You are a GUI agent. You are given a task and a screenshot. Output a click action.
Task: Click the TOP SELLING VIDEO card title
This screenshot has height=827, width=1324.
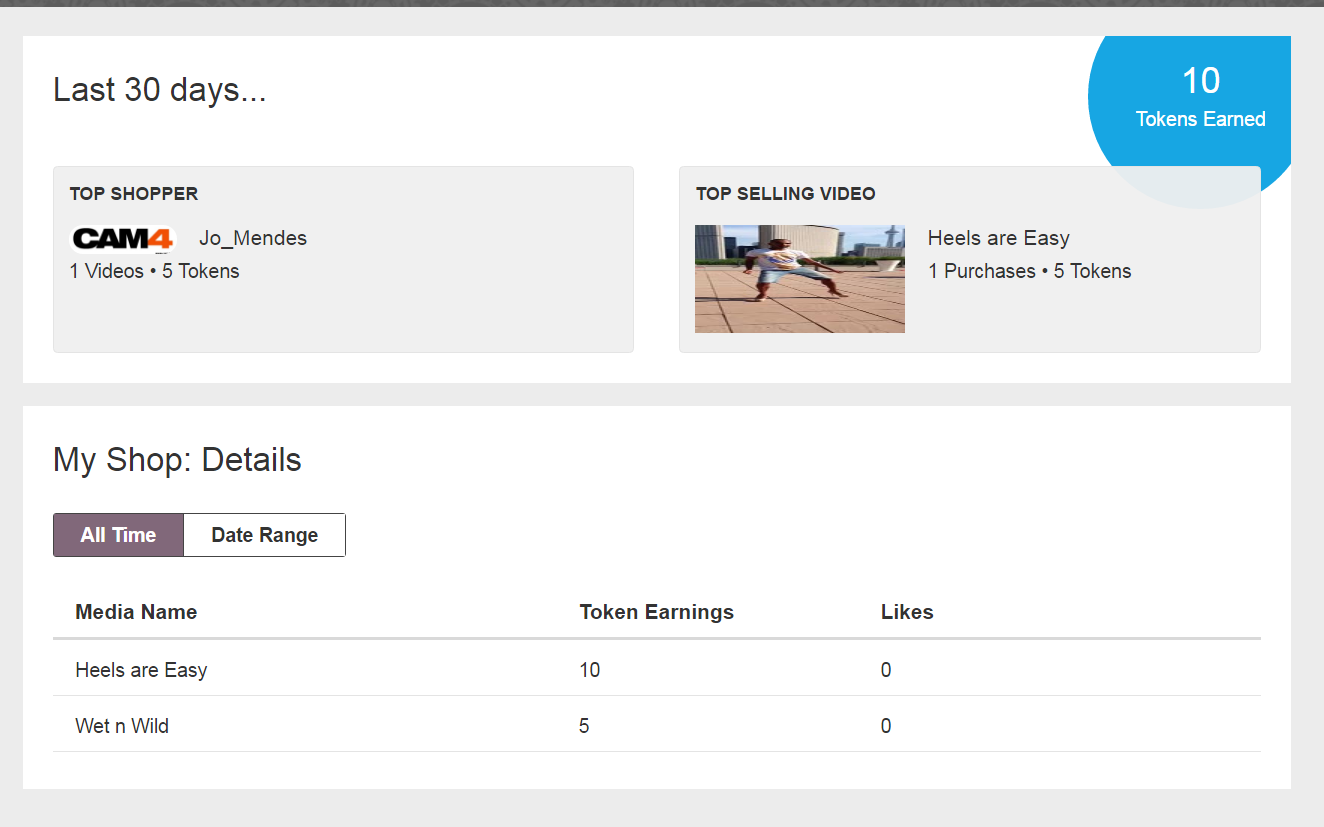click(x=785, y=194)
